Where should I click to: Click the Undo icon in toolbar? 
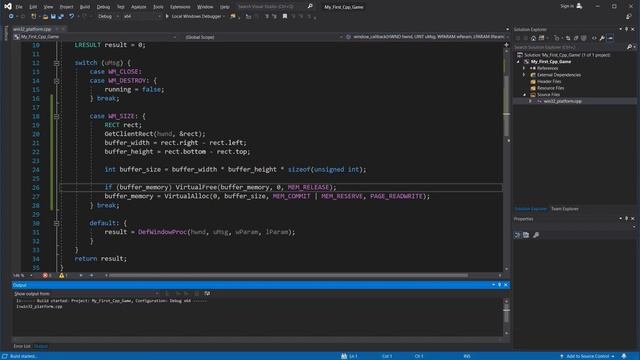coord(72,16)
